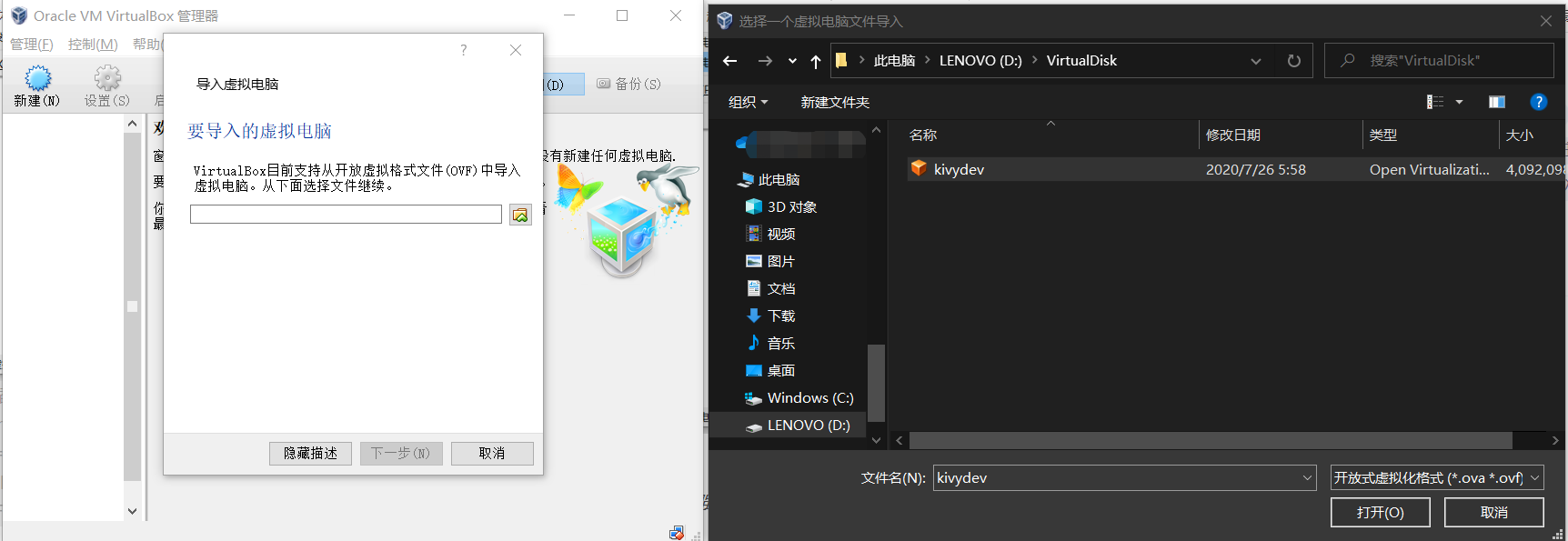
Task: Open Videos (视频) folder in sidebar
Action: tap(770, 235)
